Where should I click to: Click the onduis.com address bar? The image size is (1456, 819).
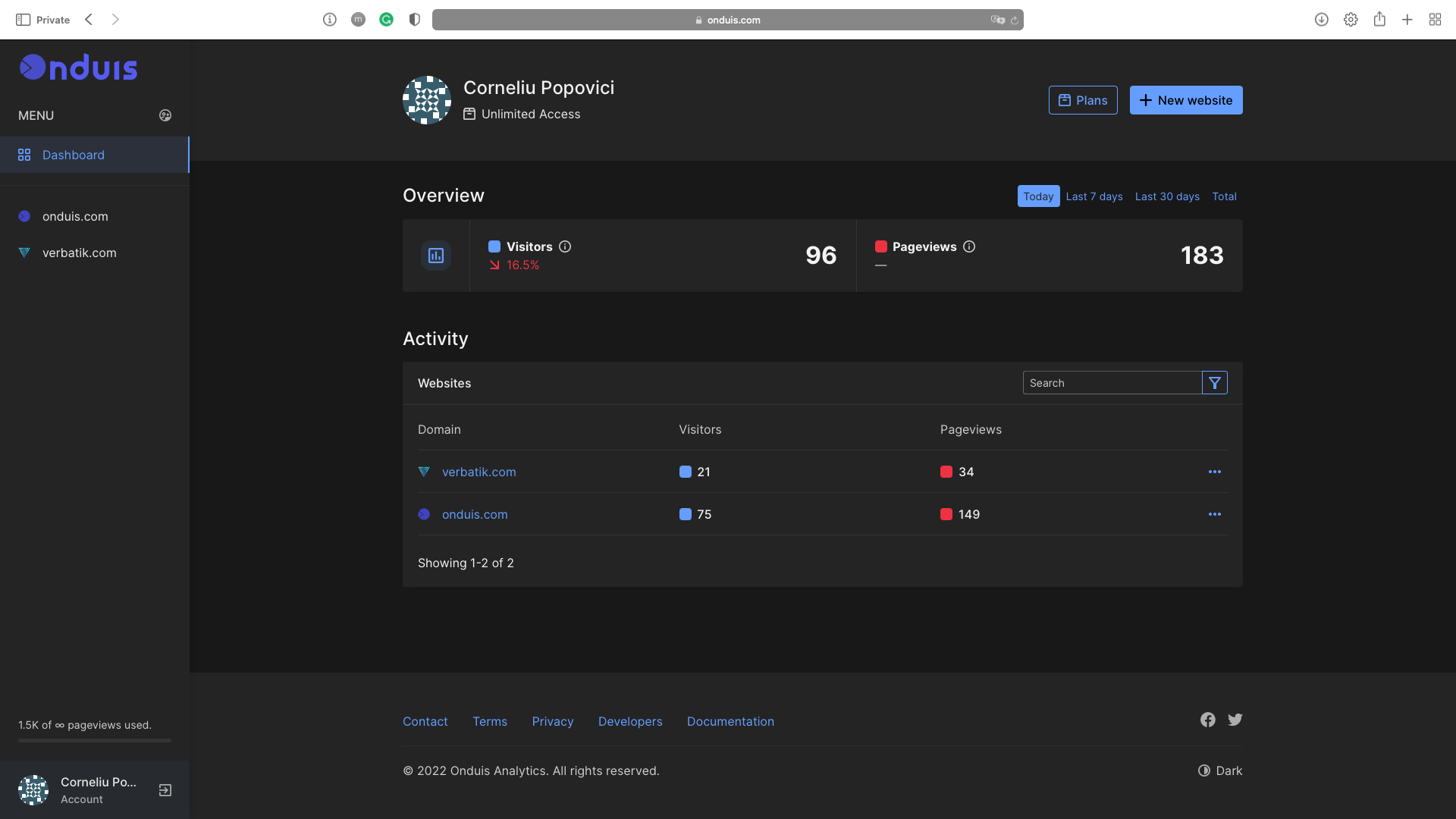pos(728,20)
